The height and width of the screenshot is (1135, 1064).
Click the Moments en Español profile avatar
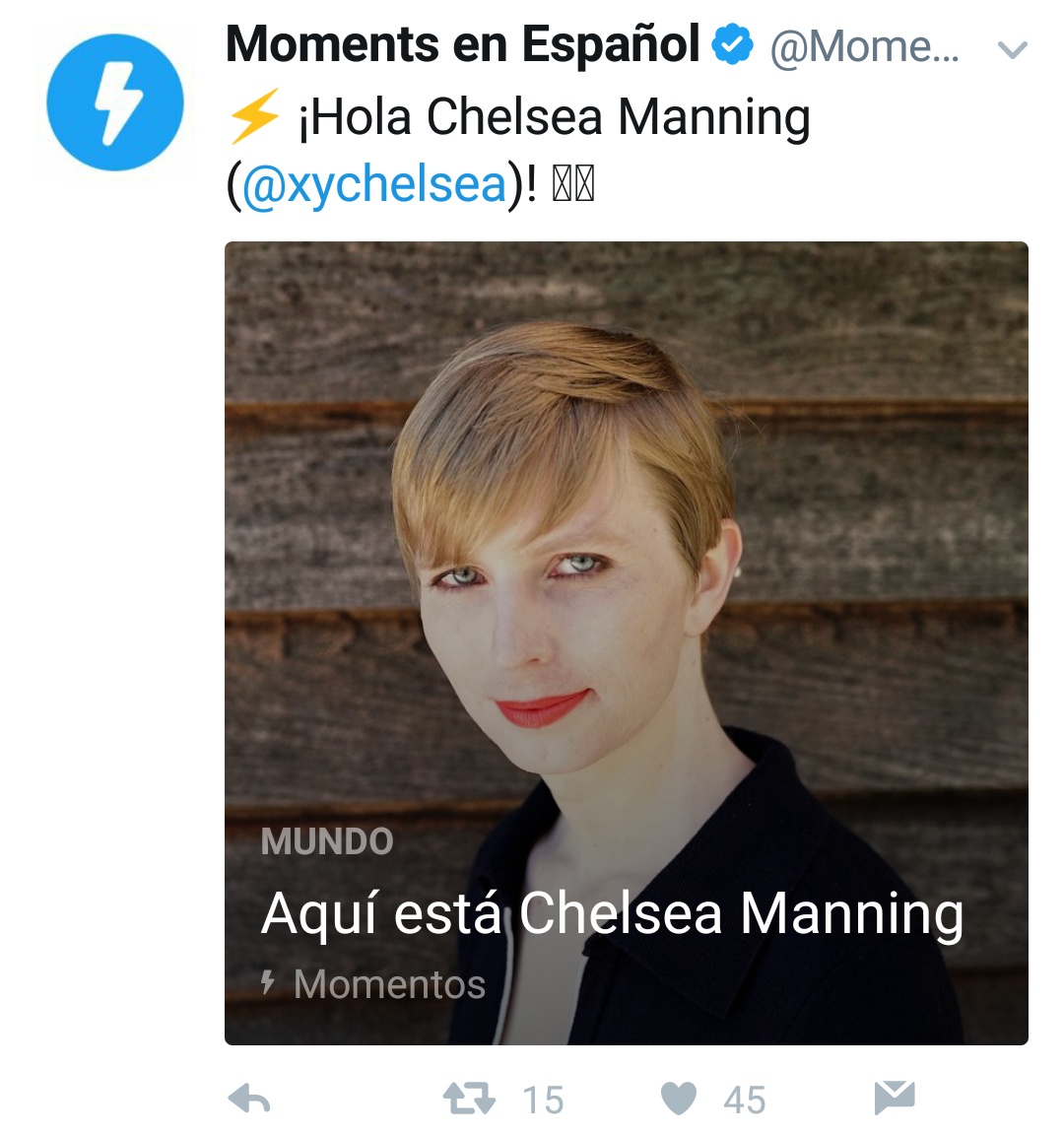point(115,102)
